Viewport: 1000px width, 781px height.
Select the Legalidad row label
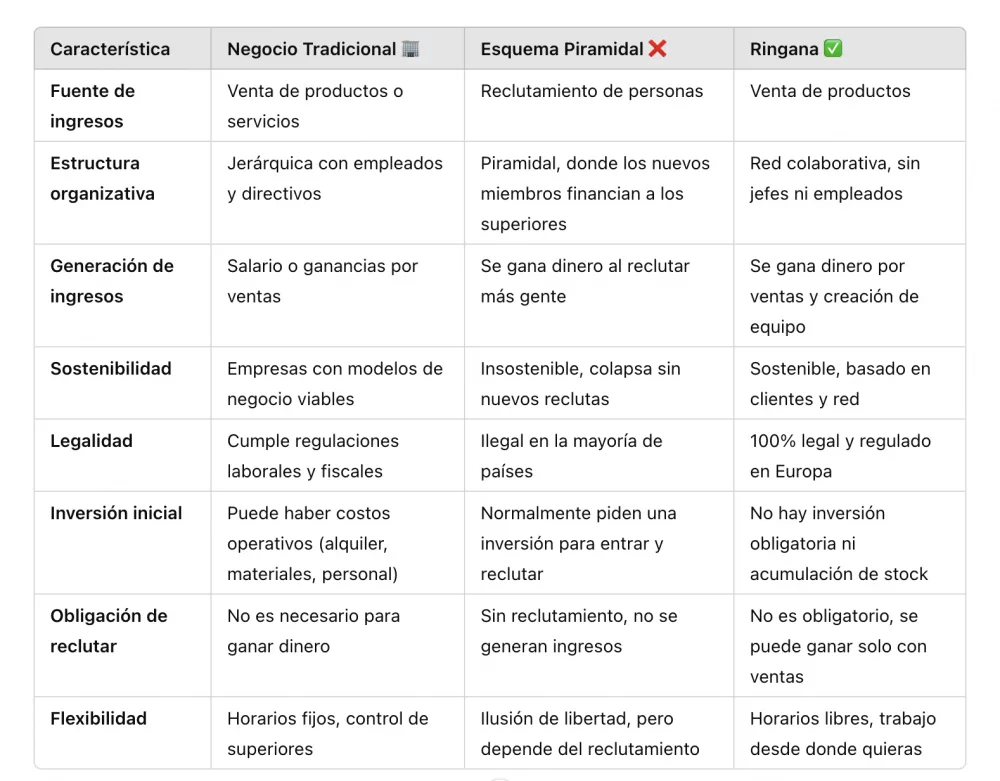[x=92, y=441]
